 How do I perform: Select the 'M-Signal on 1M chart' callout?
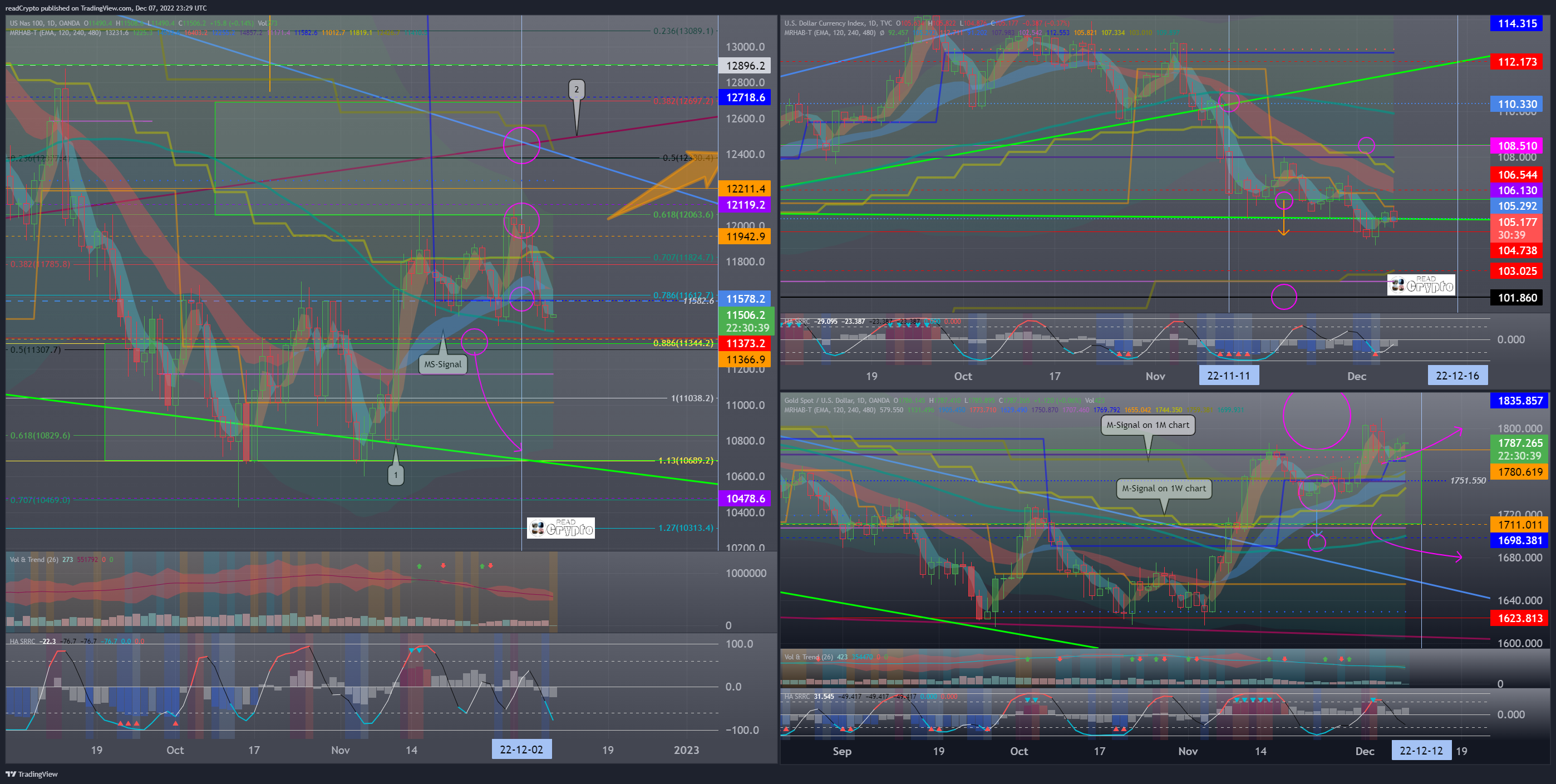1148,425
